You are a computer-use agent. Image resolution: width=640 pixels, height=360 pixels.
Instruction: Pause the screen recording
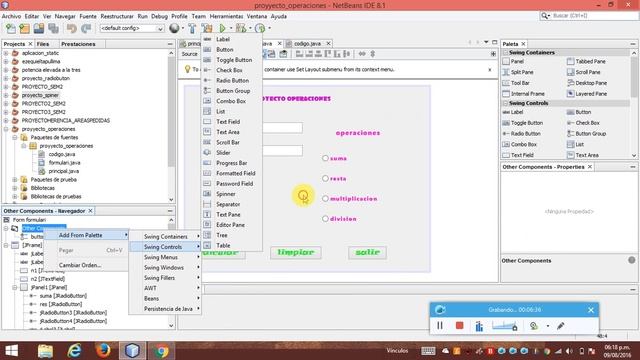[x=440, y=326]
